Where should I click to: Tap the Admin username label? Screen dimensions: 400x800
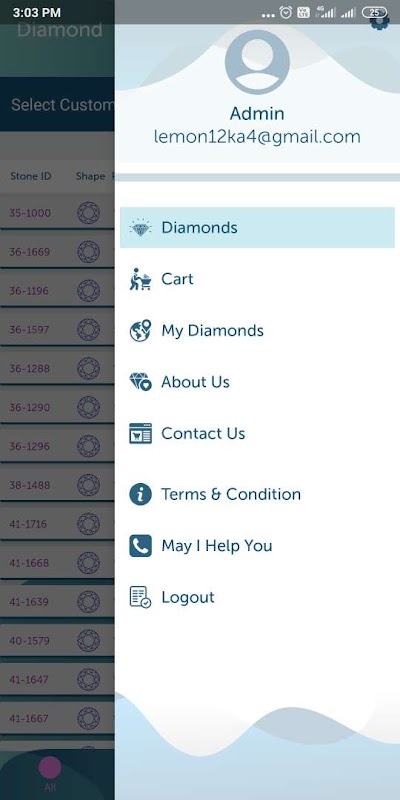coord(257,113)
